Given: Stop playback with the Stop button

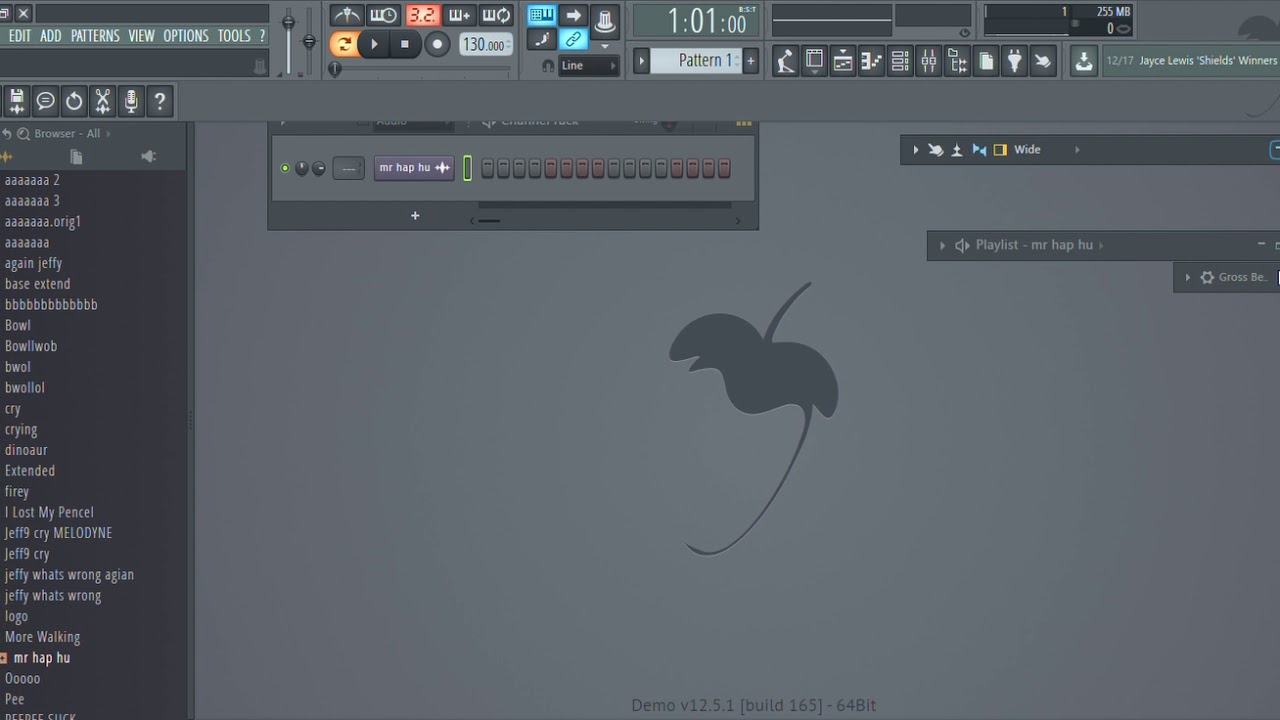Looking at the screenshot, I should pos(405,44).
